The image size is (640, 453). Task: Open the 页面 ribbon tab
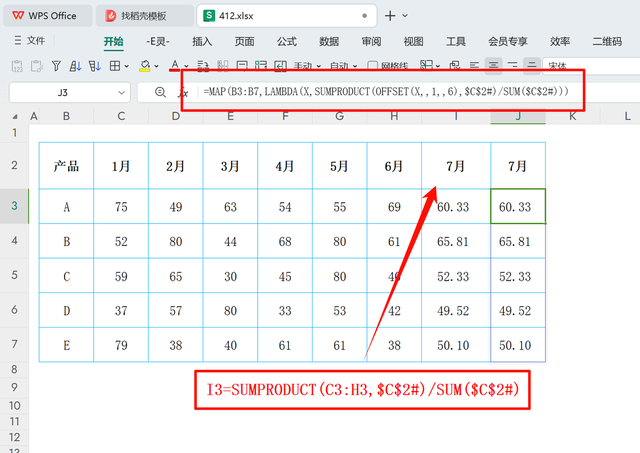coord(244,41)
